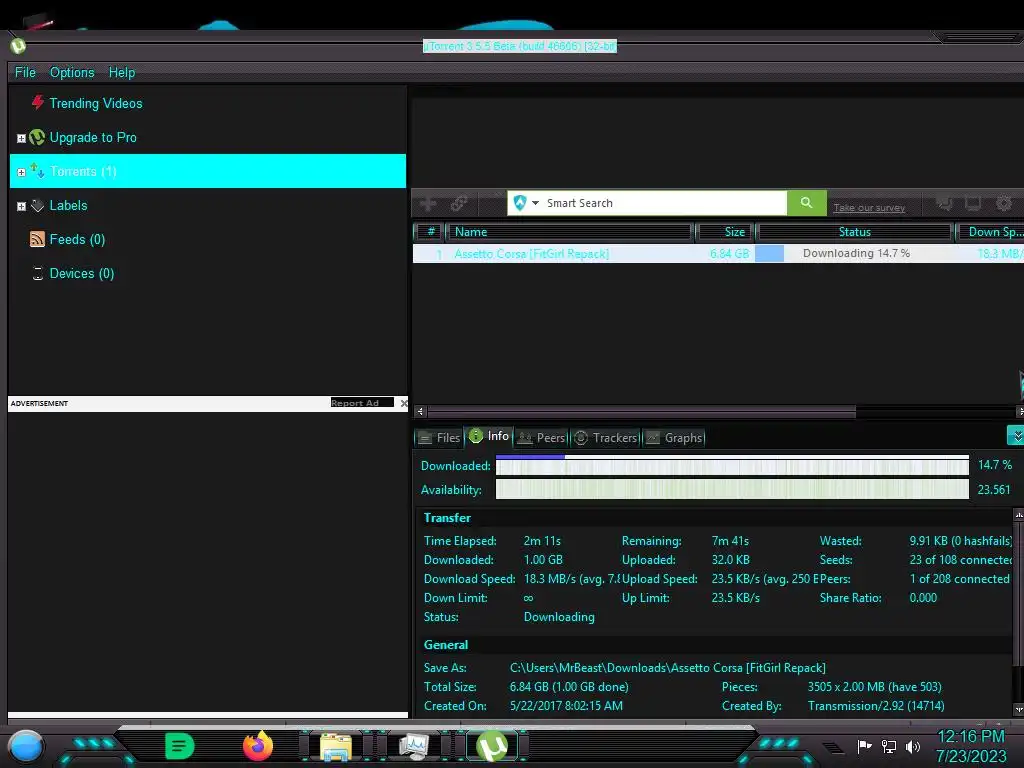Viewport: 1024px width, 768px height.
Task: Click the Availability pieces bar
Action: click(732, 489)
